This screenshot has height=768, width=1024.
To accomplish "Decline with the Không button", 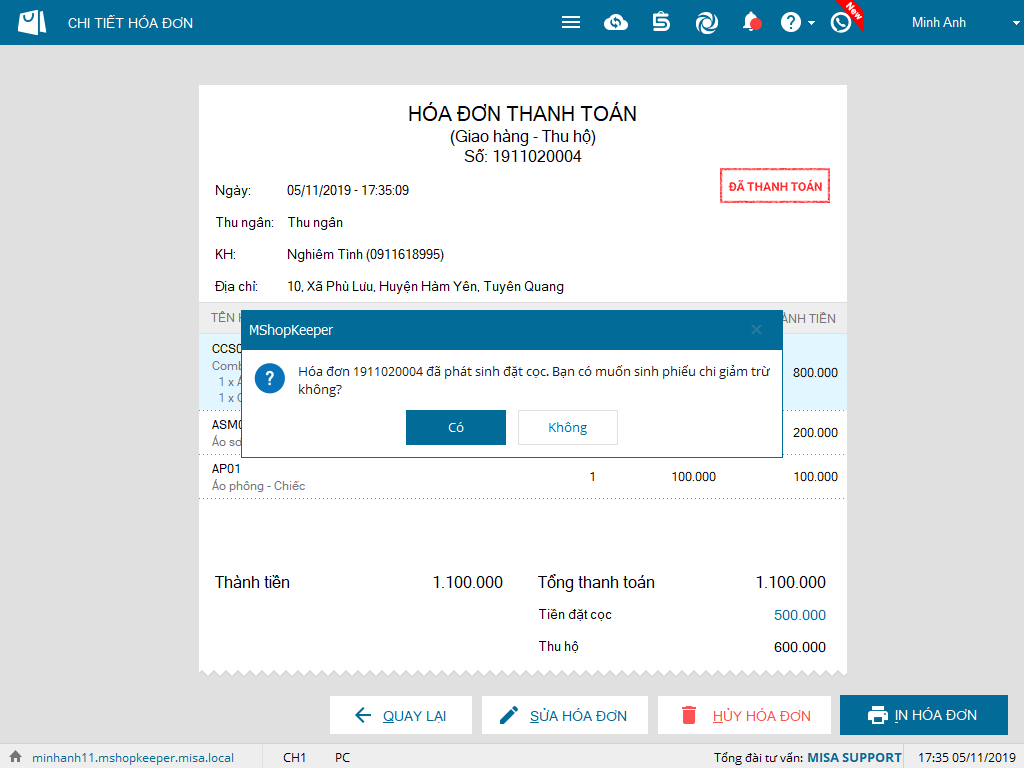I will [568, 427].
